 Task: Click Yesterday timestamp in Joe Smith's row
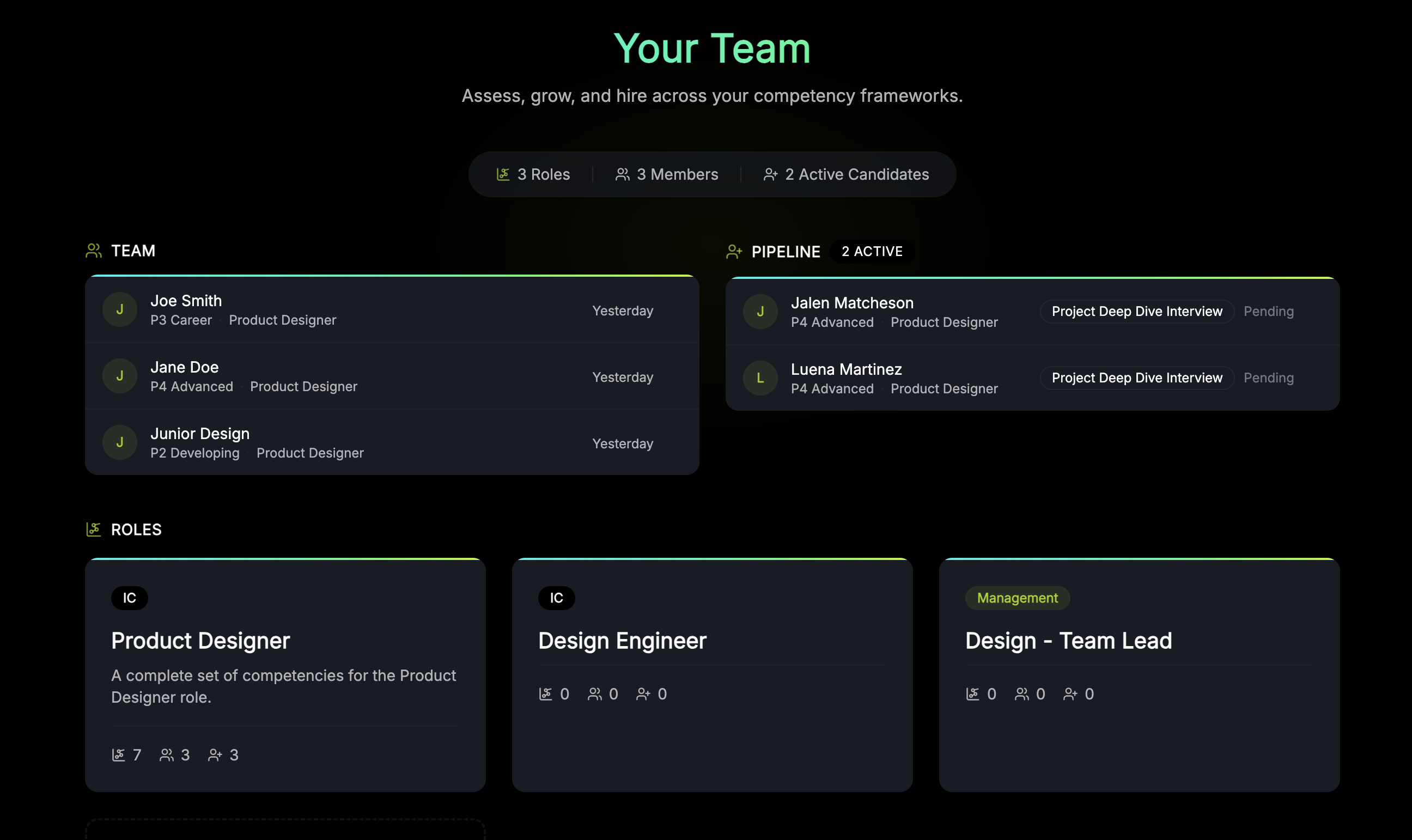[623, 311]
